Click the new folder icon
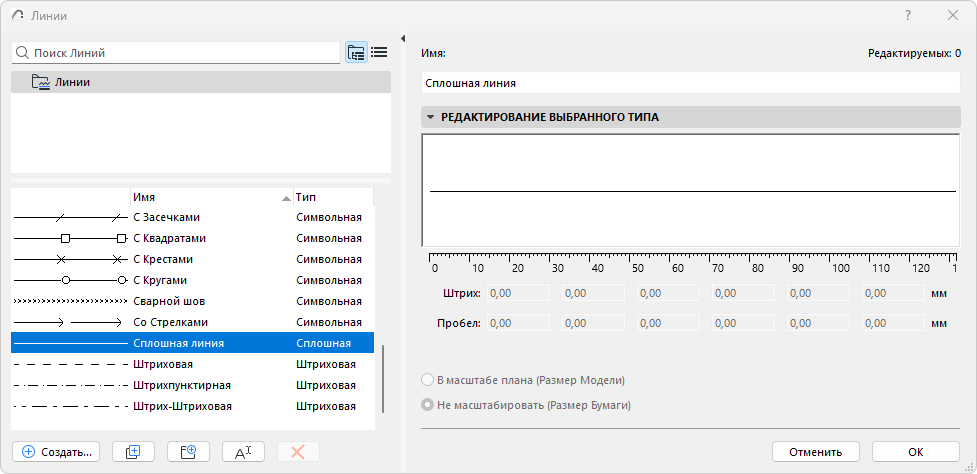977x474 pixels. click(x=188, y=452)
